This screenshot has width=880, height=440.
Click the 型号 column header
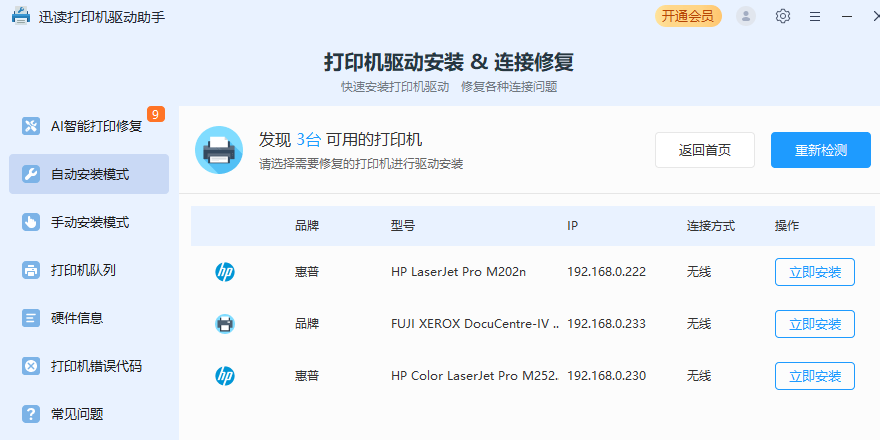403,226
